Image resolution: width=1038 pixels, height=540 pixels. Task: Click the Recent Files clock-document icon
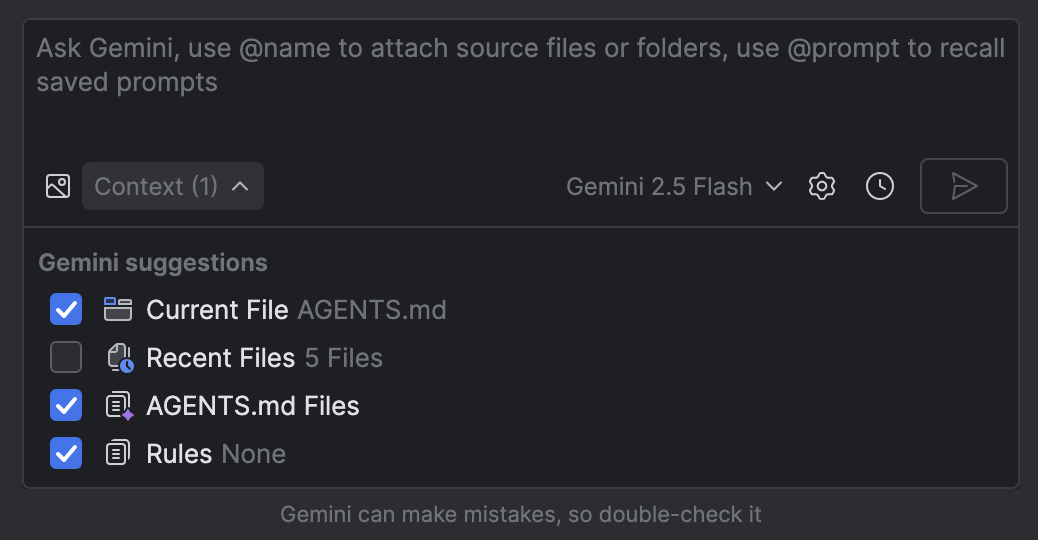pos(119,358)
